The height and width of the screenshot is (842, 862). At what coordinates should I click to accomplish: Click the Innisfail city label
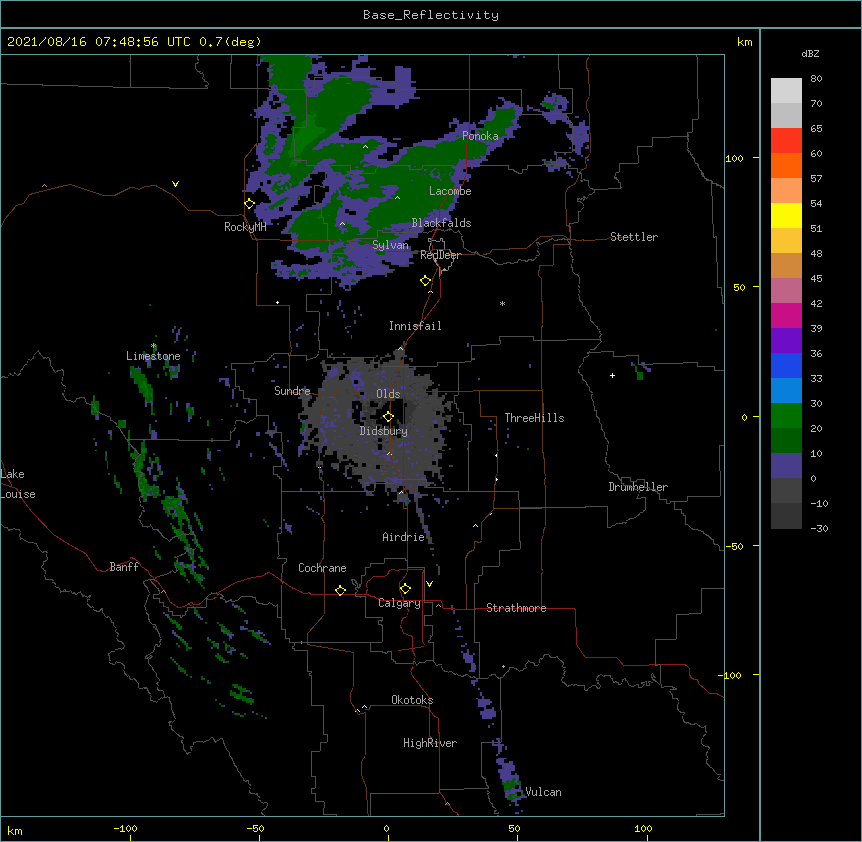pyautogui.click(x=415, y=326)
